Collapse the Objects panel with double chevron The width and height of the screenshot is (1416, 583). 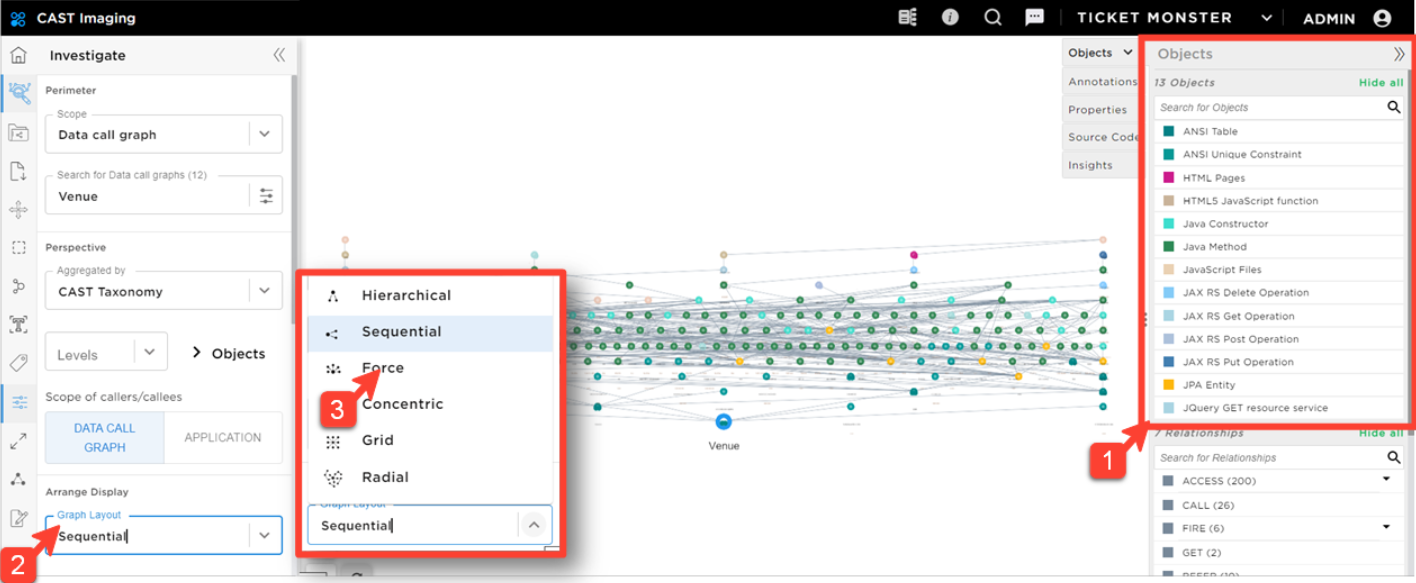(x=1399, y=54)
